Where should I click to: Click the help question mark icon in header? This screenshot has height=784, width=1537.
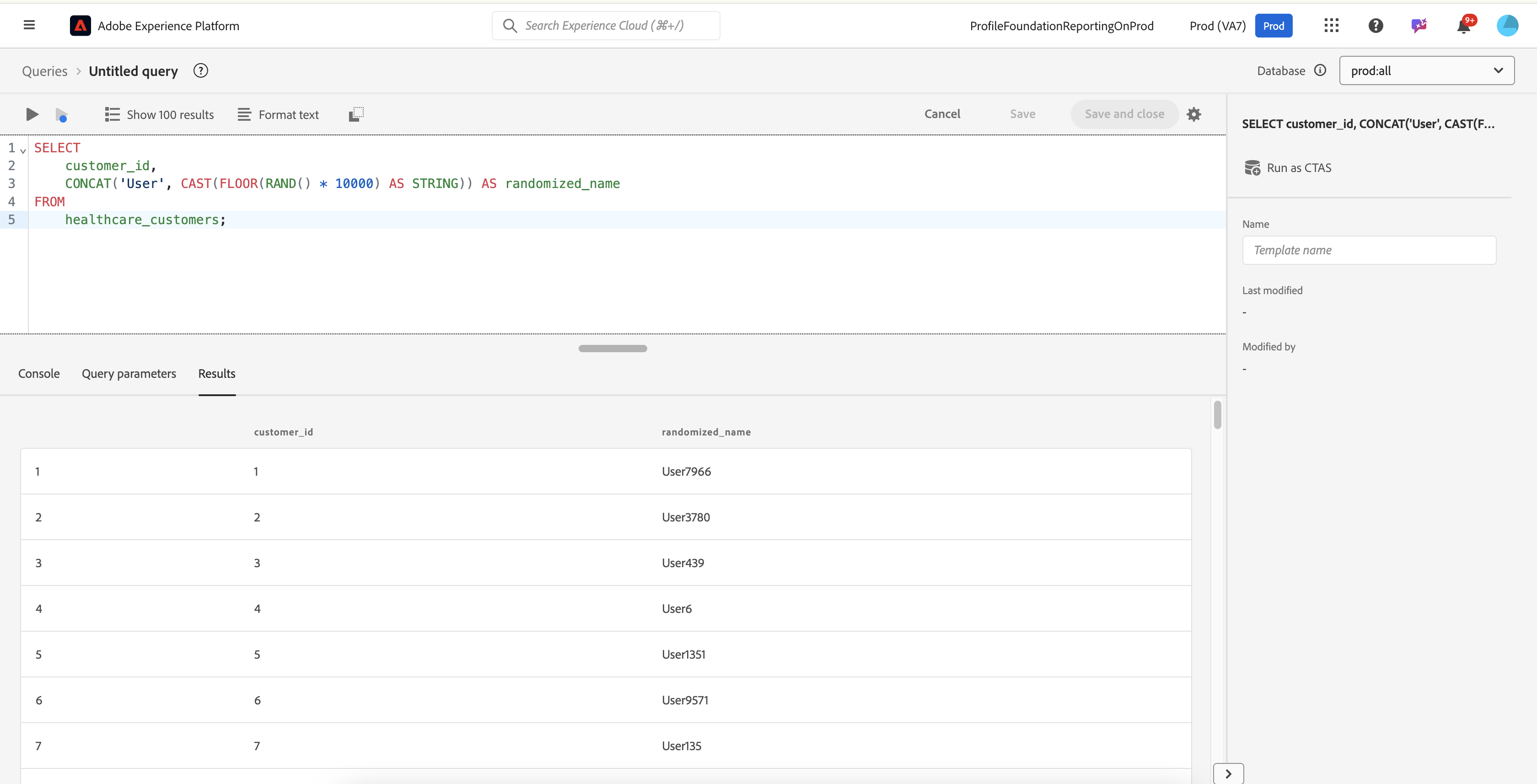(1376, 26)
